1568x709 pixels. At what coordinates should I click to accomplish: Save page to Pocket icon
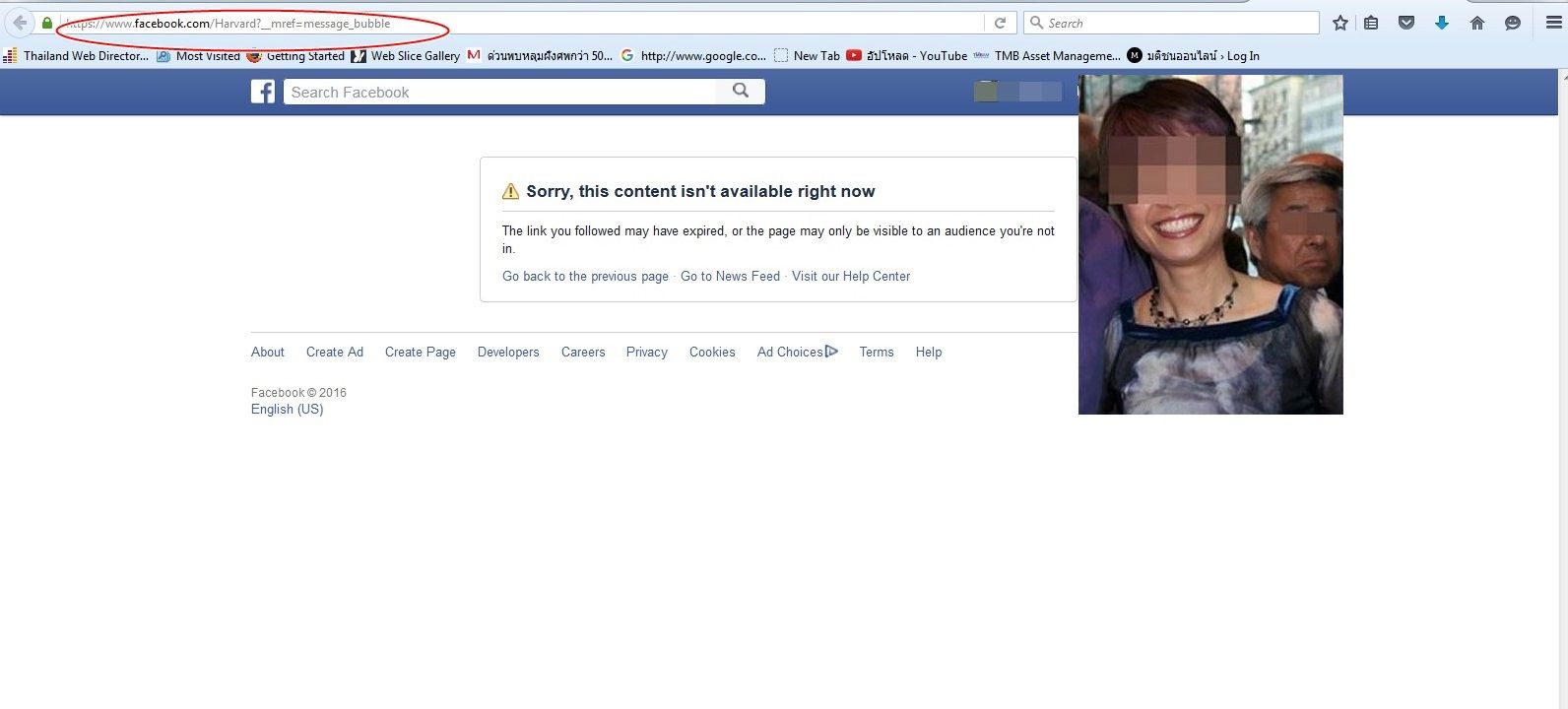point(1406,23)
